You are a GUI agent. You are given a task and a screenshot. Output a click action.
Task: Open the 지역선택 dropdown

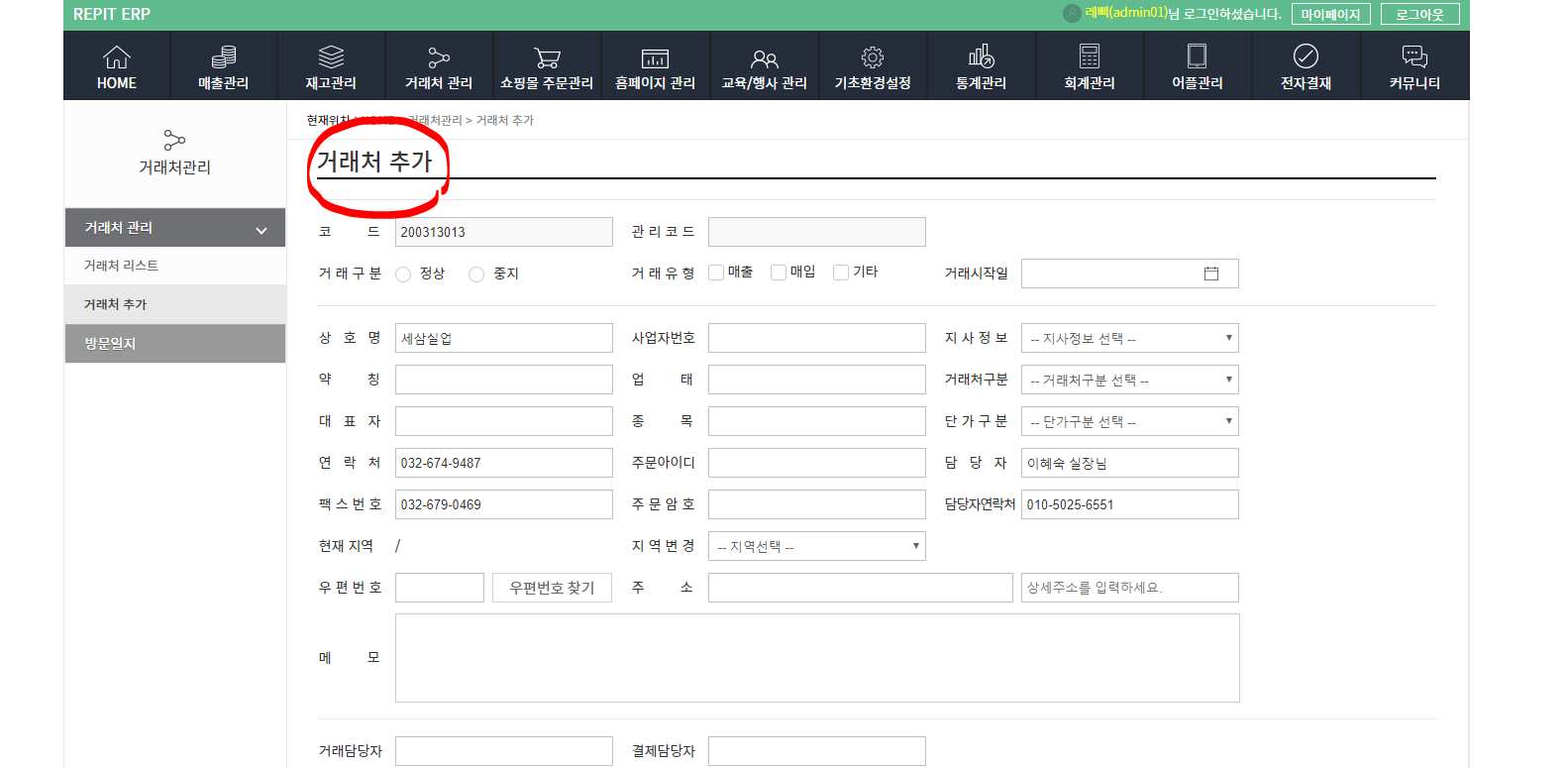(817, 546)
